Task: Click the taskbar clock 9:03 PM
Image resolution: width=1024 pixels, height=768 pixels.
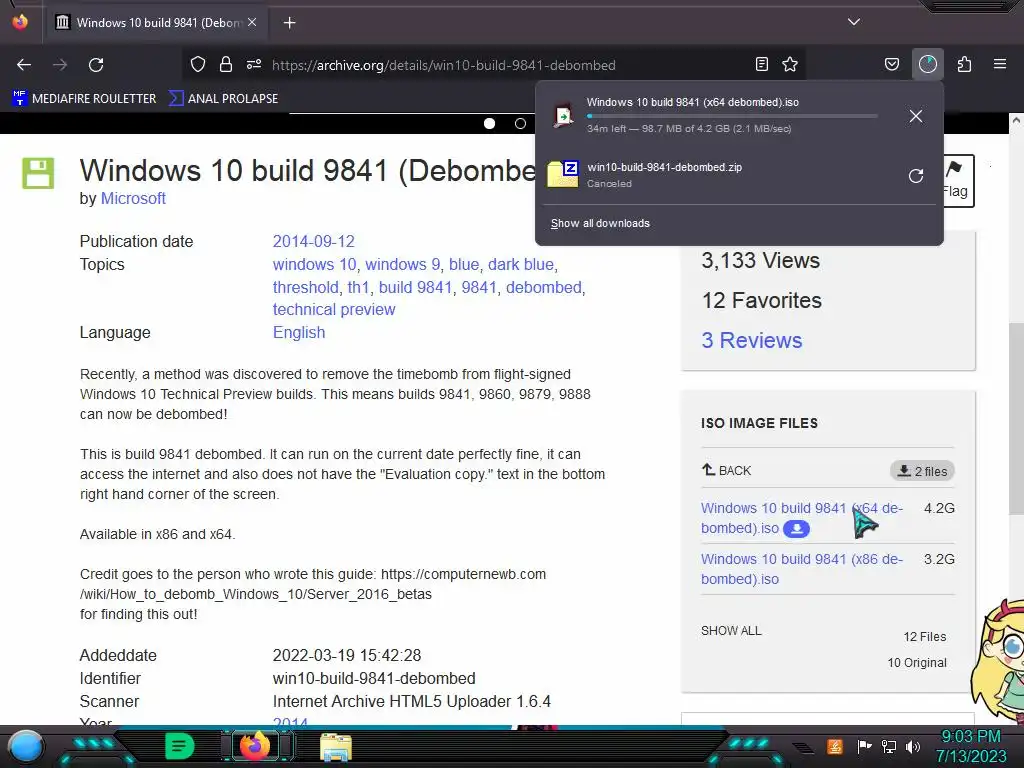Action: click(971, 737)
